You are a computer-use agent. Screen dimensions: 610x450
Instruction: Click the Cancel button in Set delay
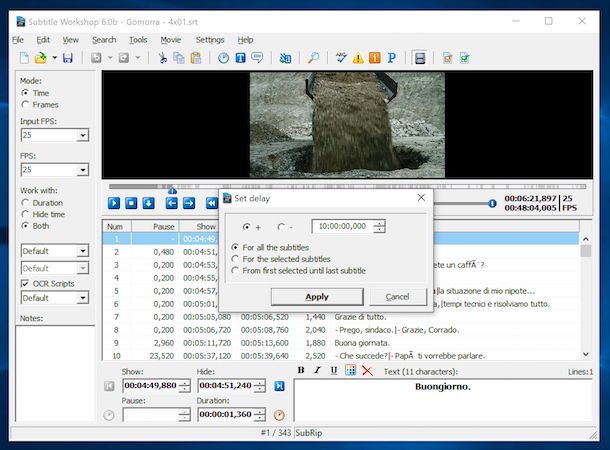pyautogui.click(x=398, y=297)
